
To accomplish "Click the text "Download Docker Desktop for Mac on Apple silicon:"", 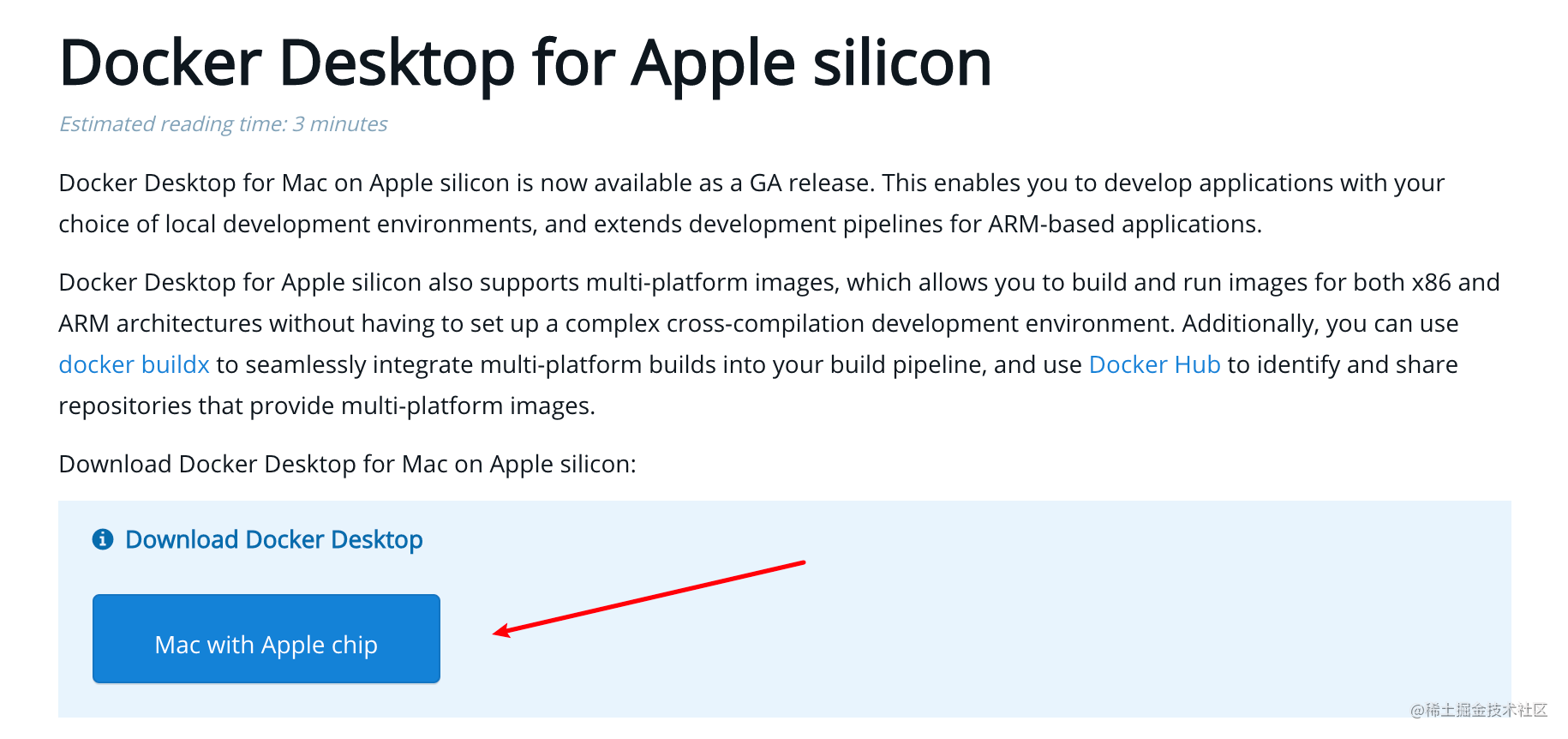I will pos(346,464).
